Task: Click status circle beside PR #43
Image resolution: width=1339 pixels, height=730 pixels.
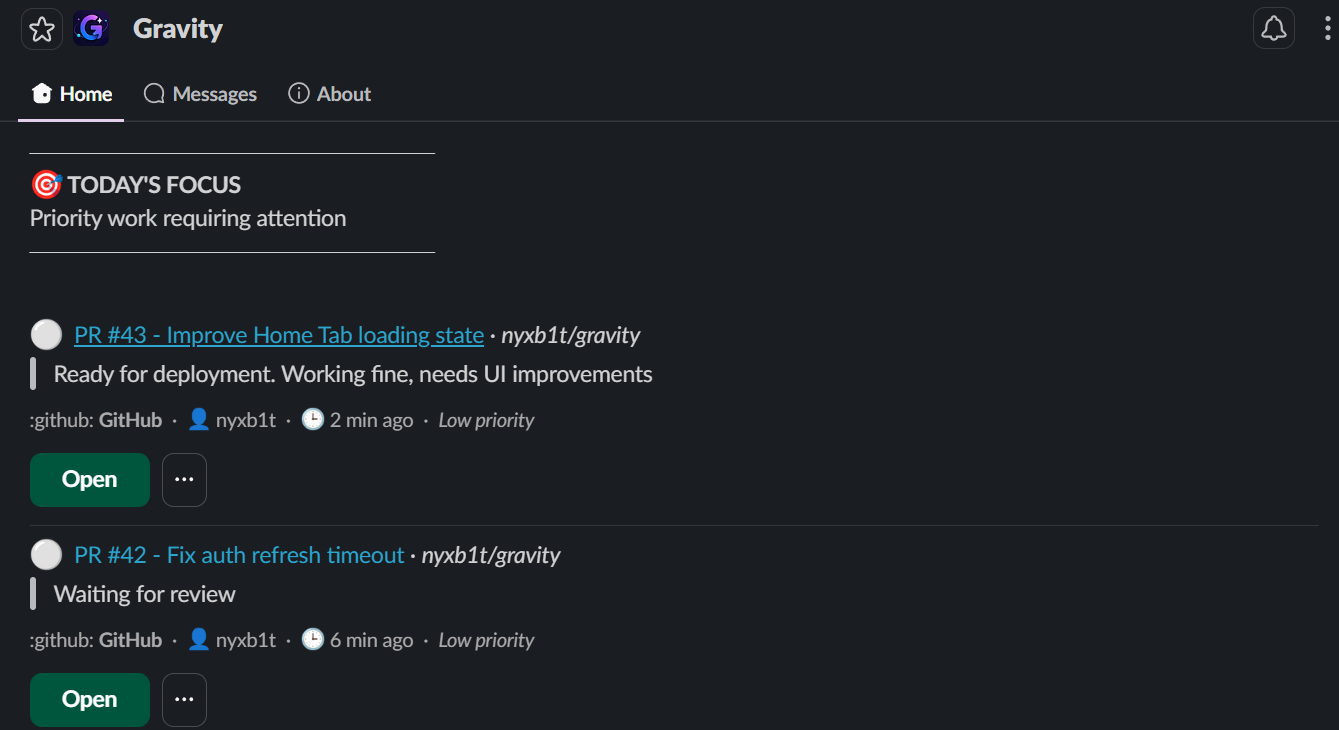Action: (46, 335)
